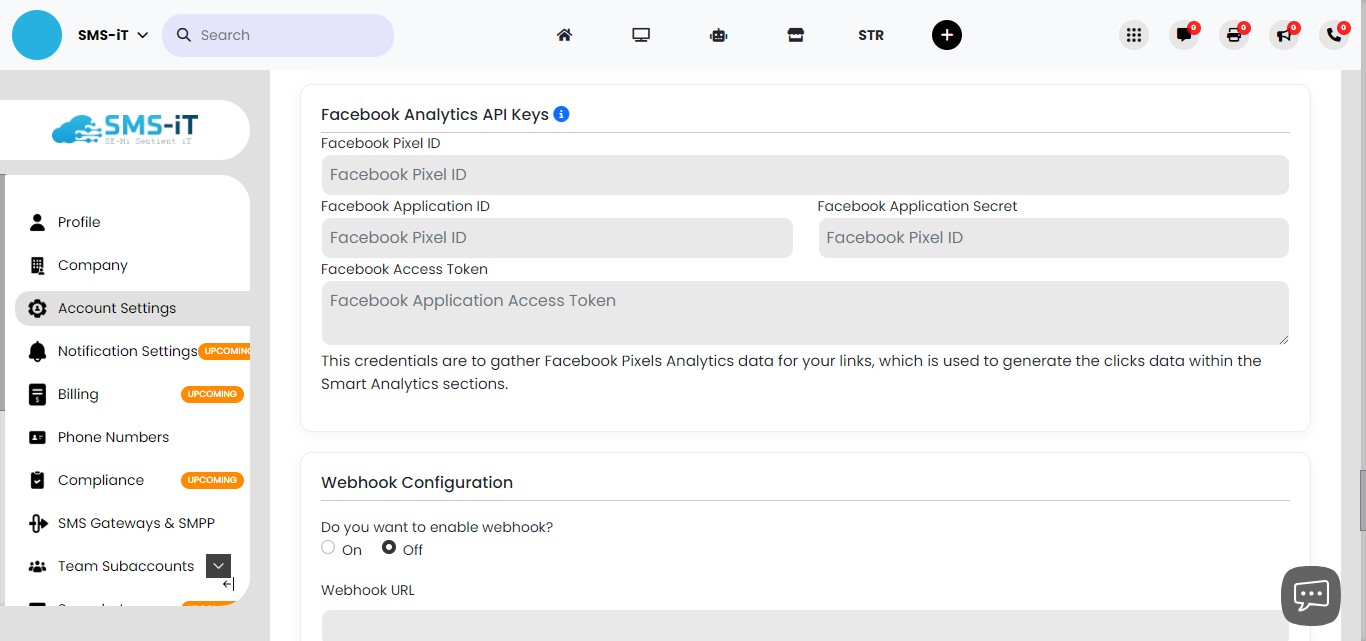Check chat message notifications

tap(1184, 34)
